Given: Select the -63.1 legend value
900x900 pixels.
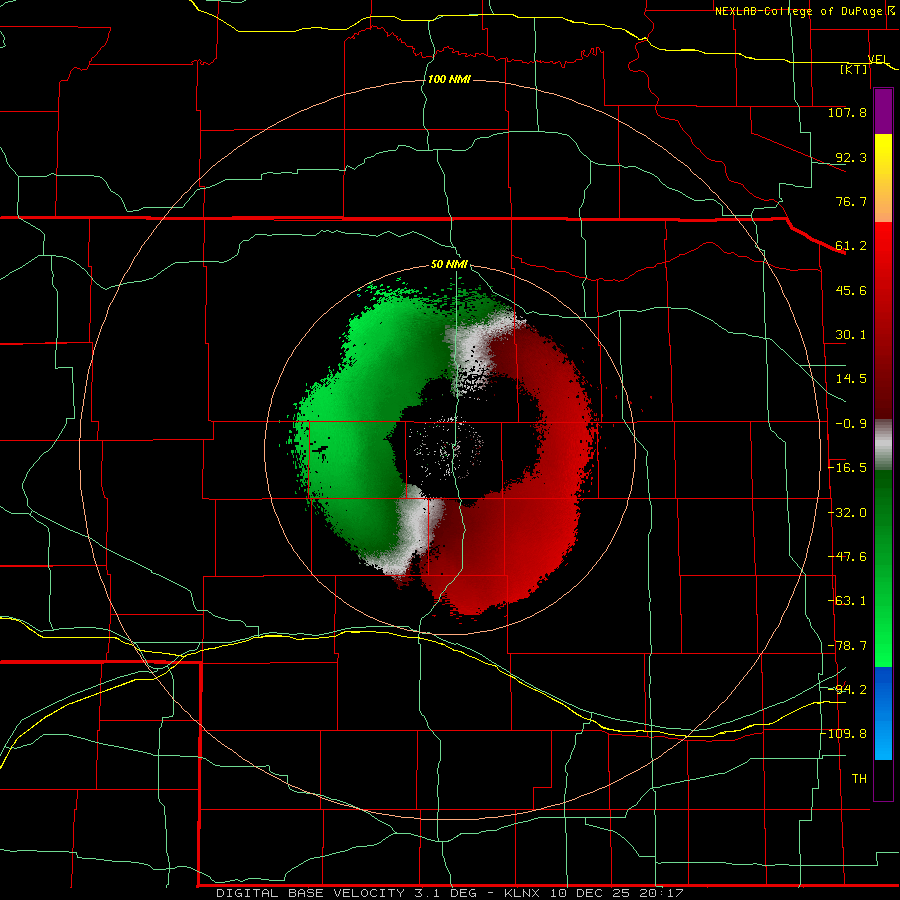Looking at the screenshot, I should click(848, 601).
